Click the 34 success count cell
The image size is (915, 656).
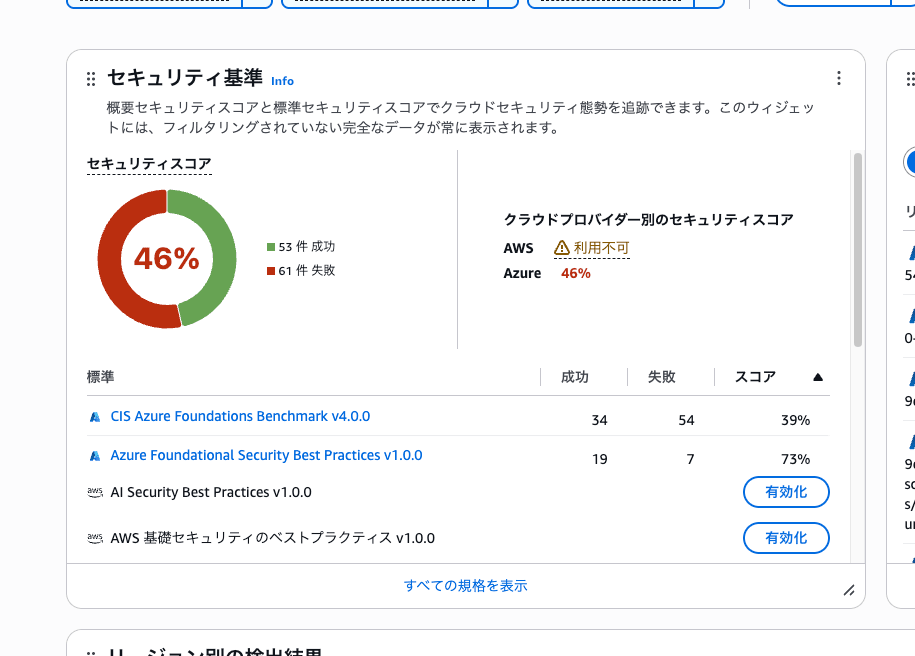coord(599,420)
